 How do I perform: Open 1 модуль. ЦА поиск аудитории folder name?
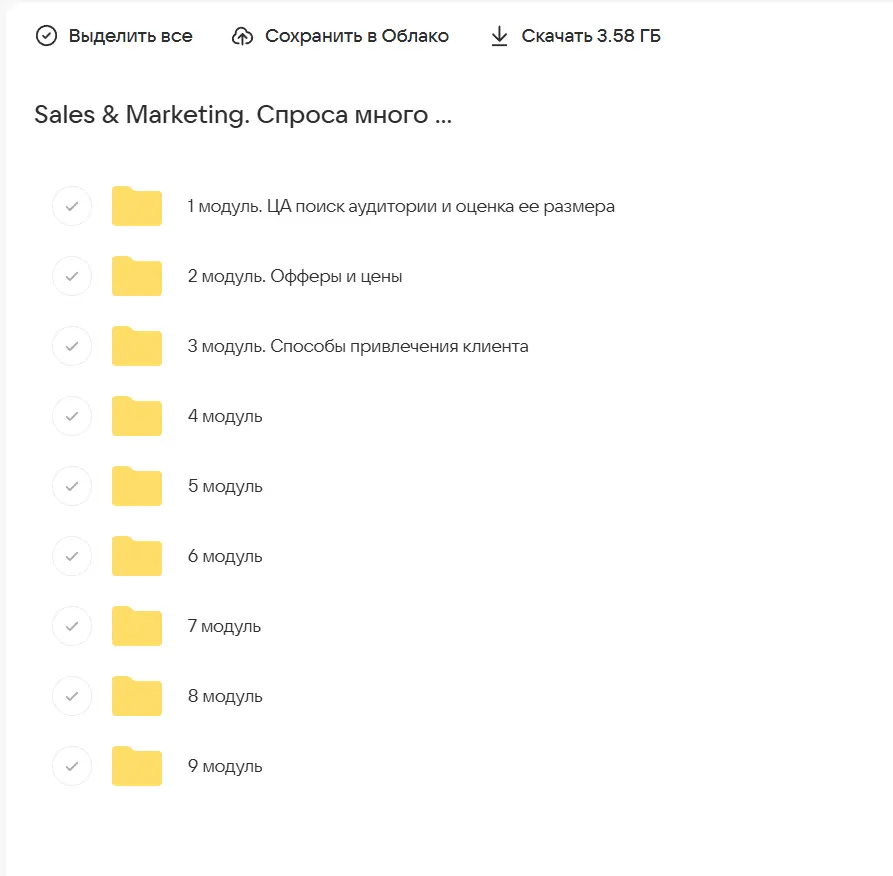401,207
